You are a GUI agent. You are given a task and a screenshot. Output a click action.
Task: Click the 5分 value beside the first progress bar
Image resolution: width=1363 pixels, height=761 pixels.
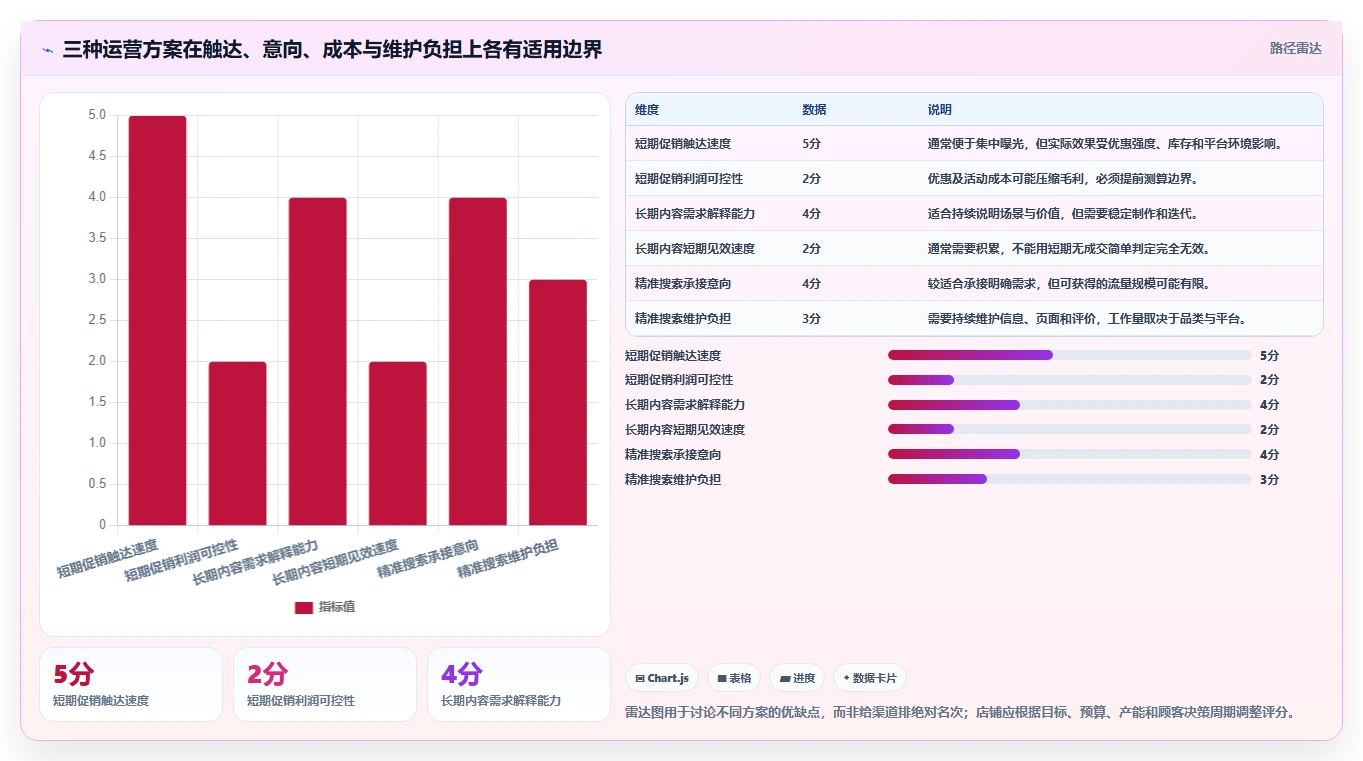point(1269,355)
